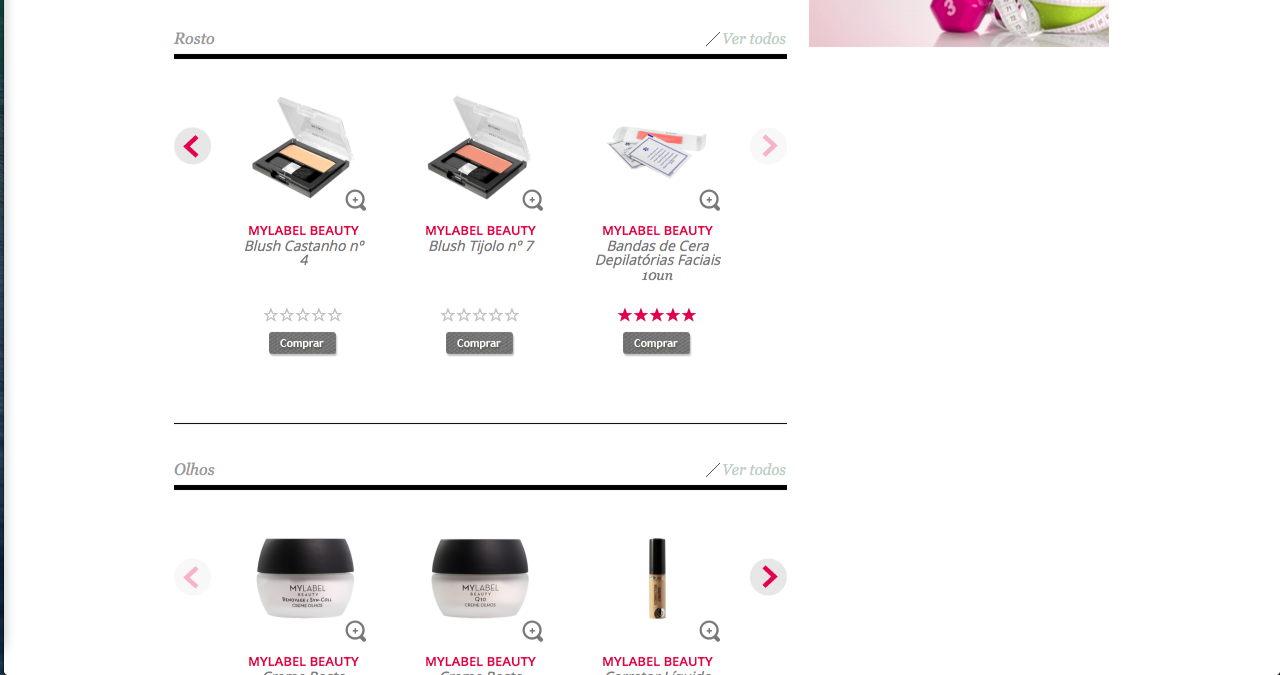The image size is (1280, 675).
Task: Zoom the Blush Castanho nº 4 image
Action: point(356,200)
